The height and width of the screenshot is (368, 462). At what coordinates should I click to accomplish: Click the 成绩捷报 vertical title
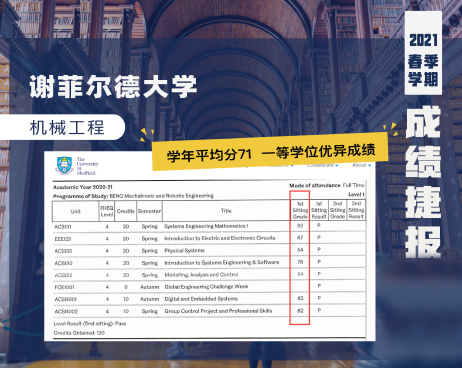(423, 182)
